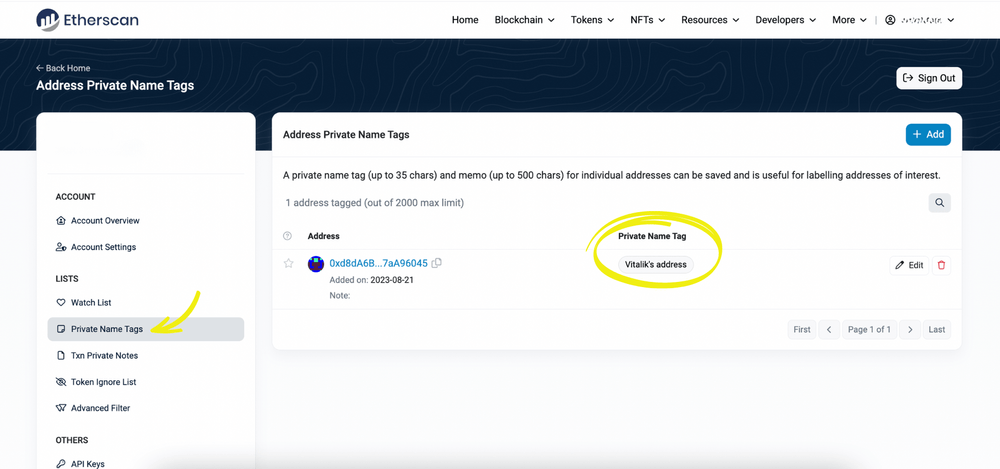The image size is (1000, 469).
Task: Expand the NFTs dropdown menu
Action: point(647,20)
